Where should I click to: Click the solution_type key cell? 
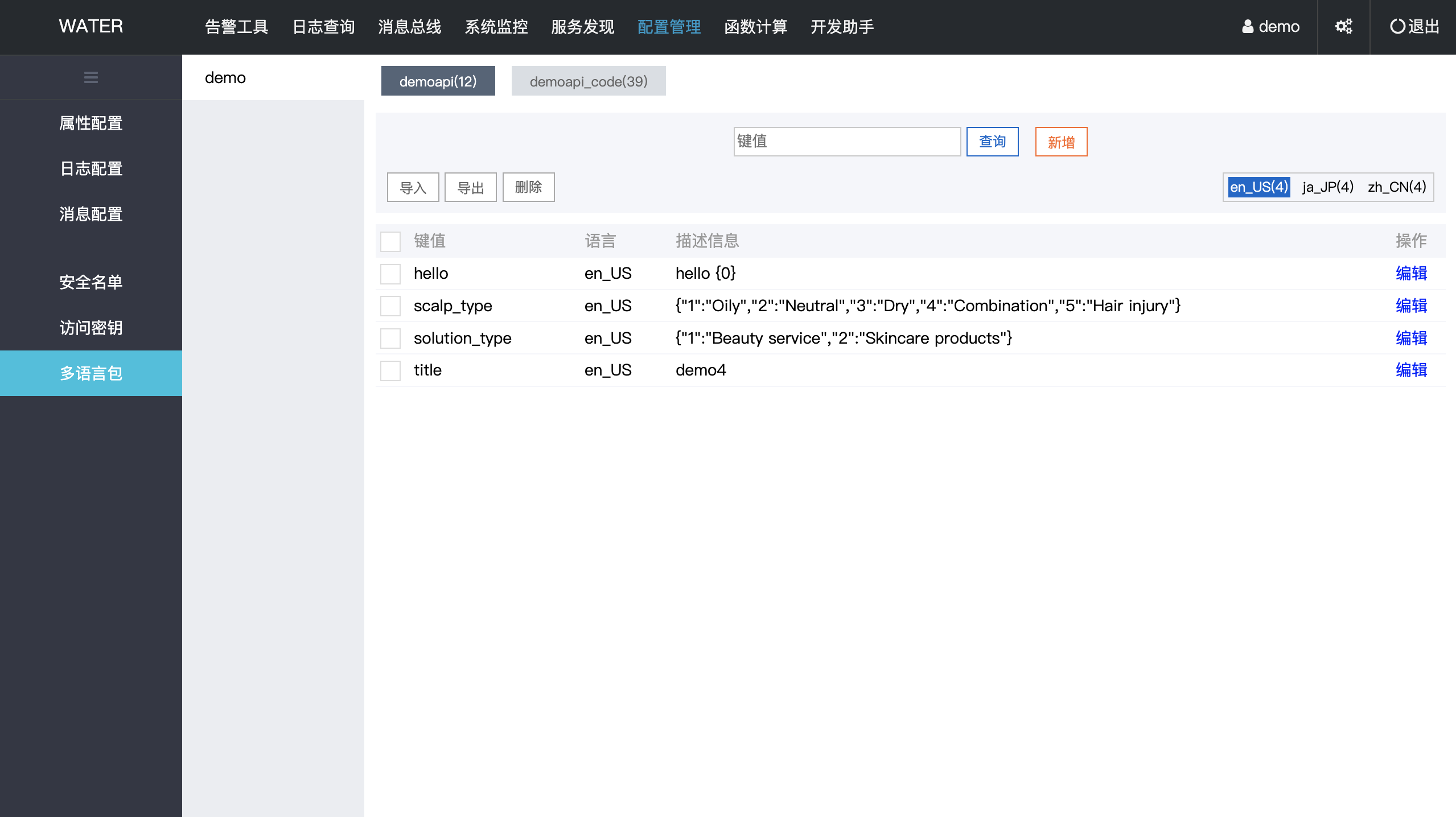463,339
